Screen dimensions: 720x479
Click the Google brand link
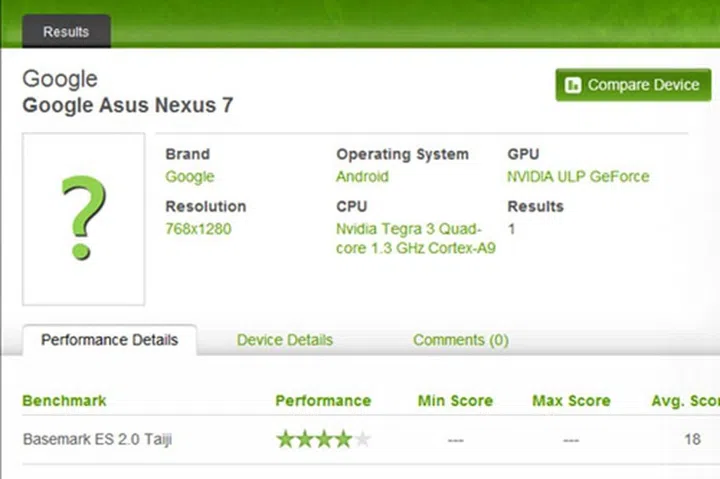tap(189, 177)
